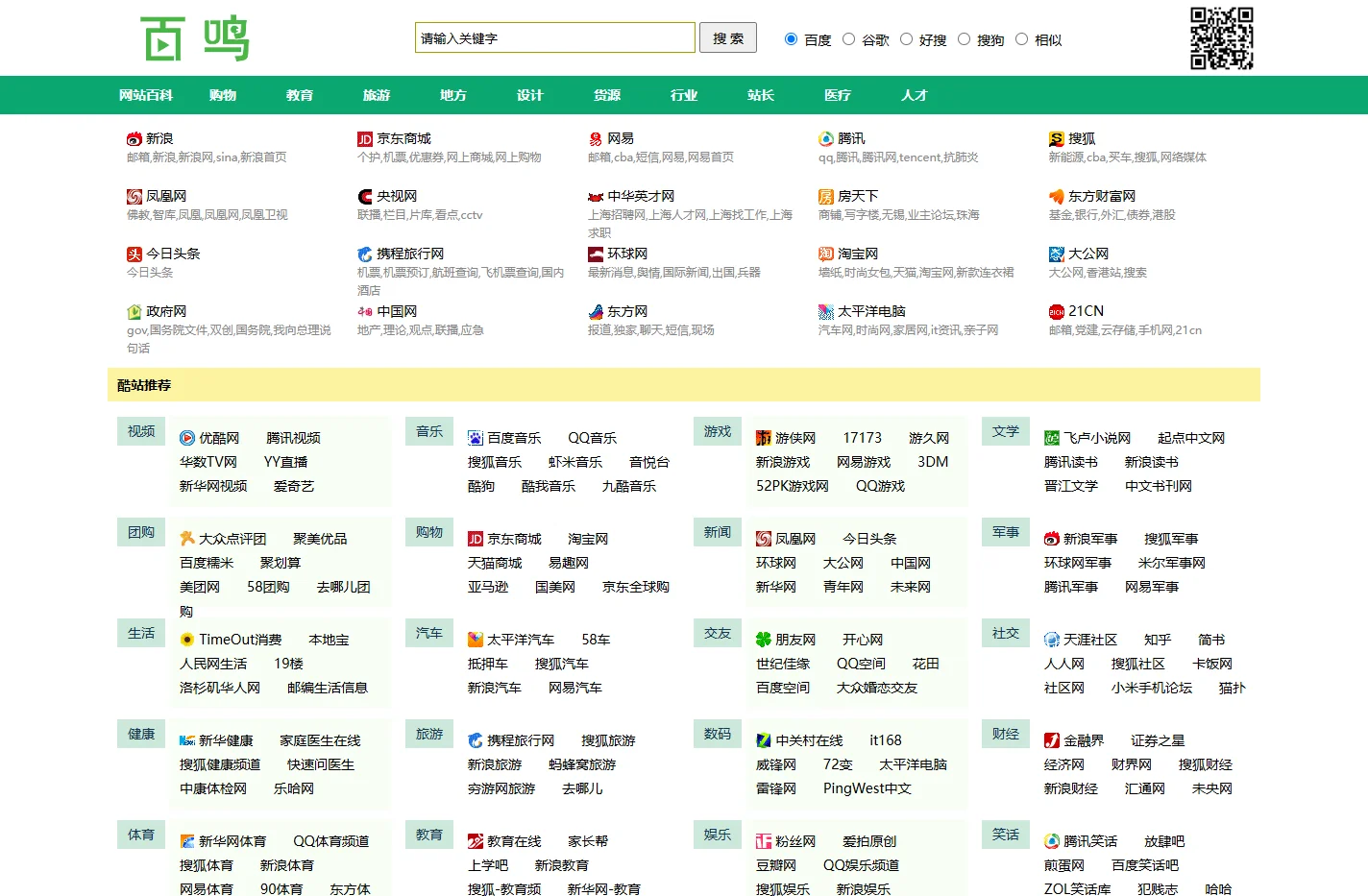Image resolution: width=1368 pixels, height=896 pixels.
Task: Open the 知乎 link under 社交
Action: pyautogui.click(x=1158, y=640)
